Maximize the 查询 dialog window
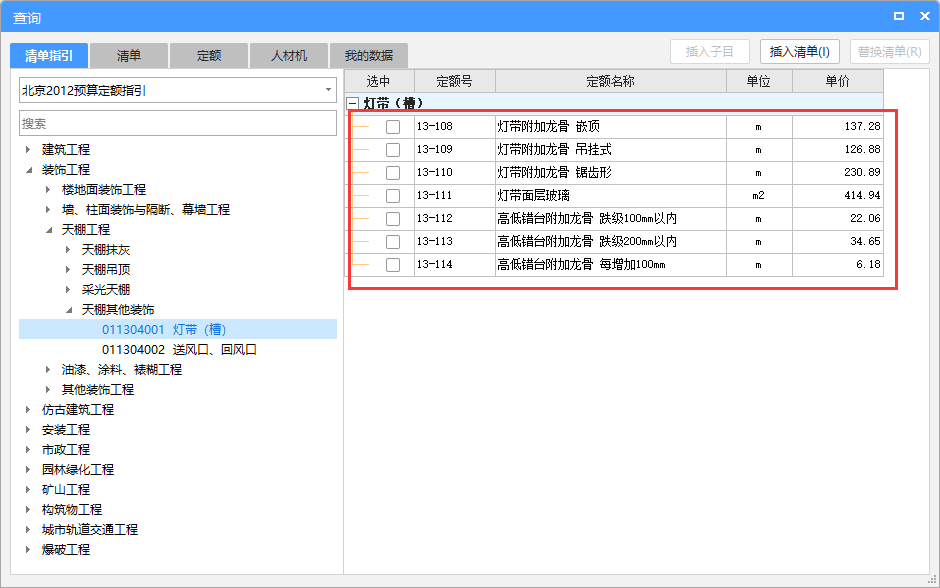 [899, 16]
